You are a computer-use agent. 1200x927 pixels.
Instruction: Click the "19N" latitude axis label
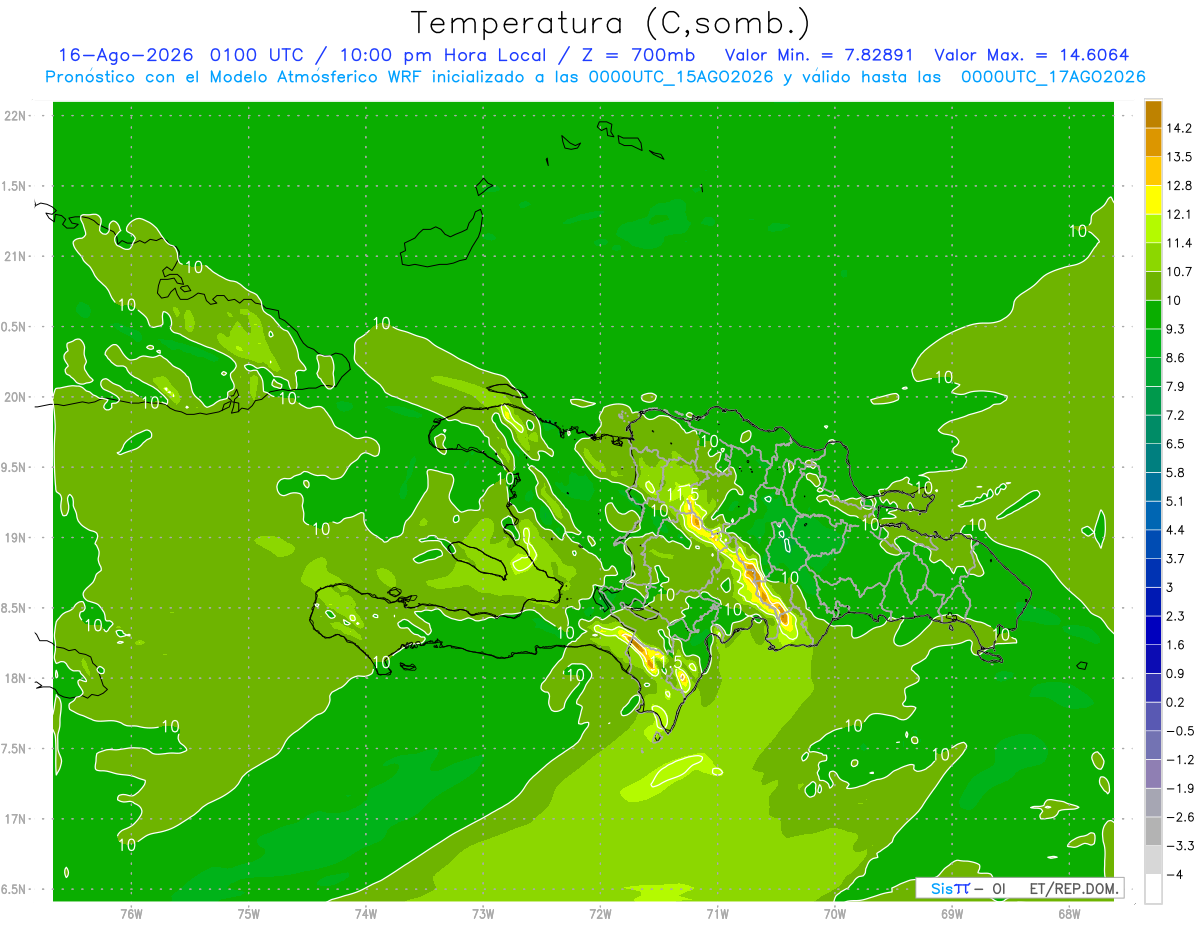point(15,538)
